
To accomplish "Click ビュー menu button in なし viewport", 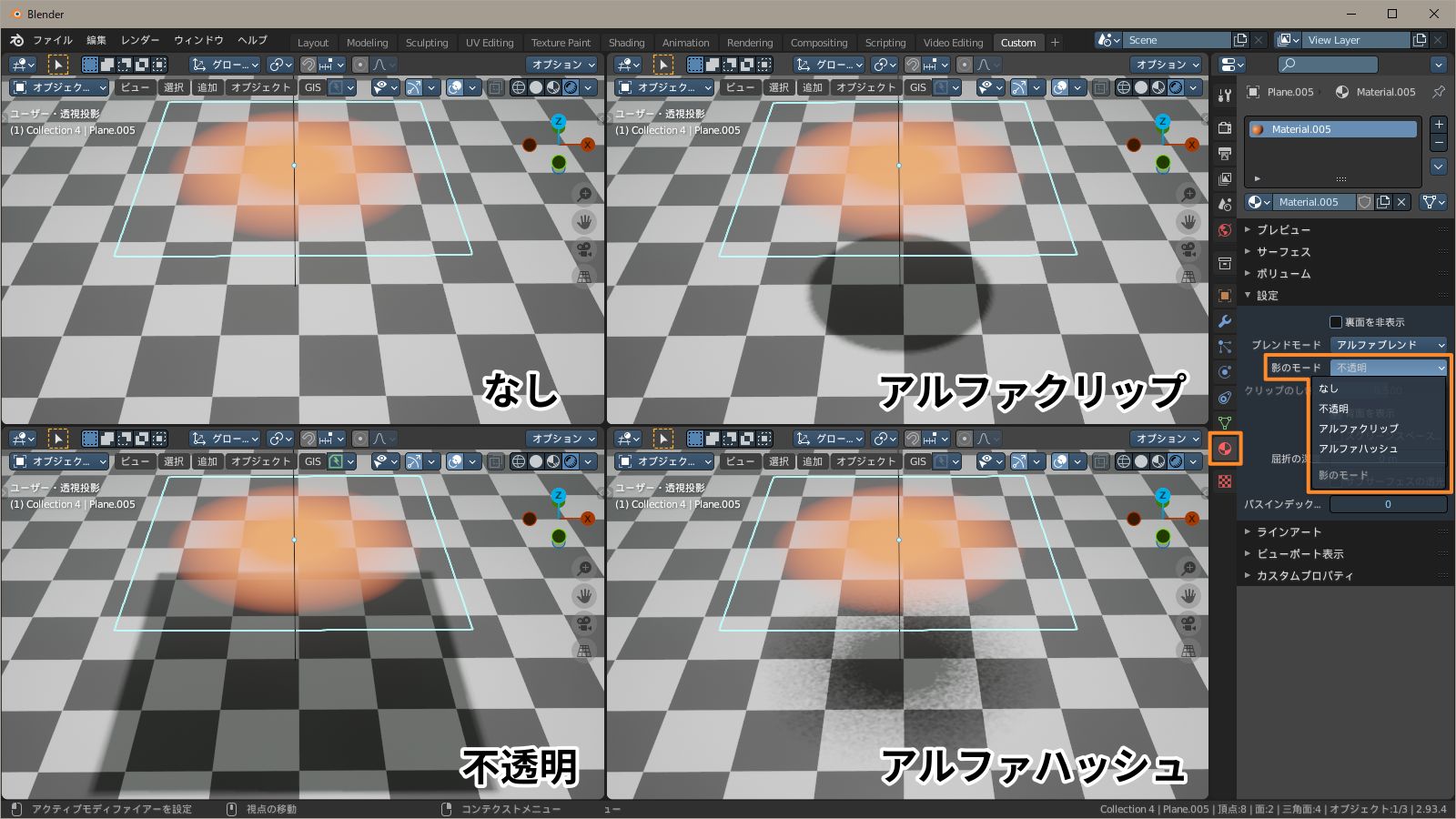I will (x=135, y=87).
